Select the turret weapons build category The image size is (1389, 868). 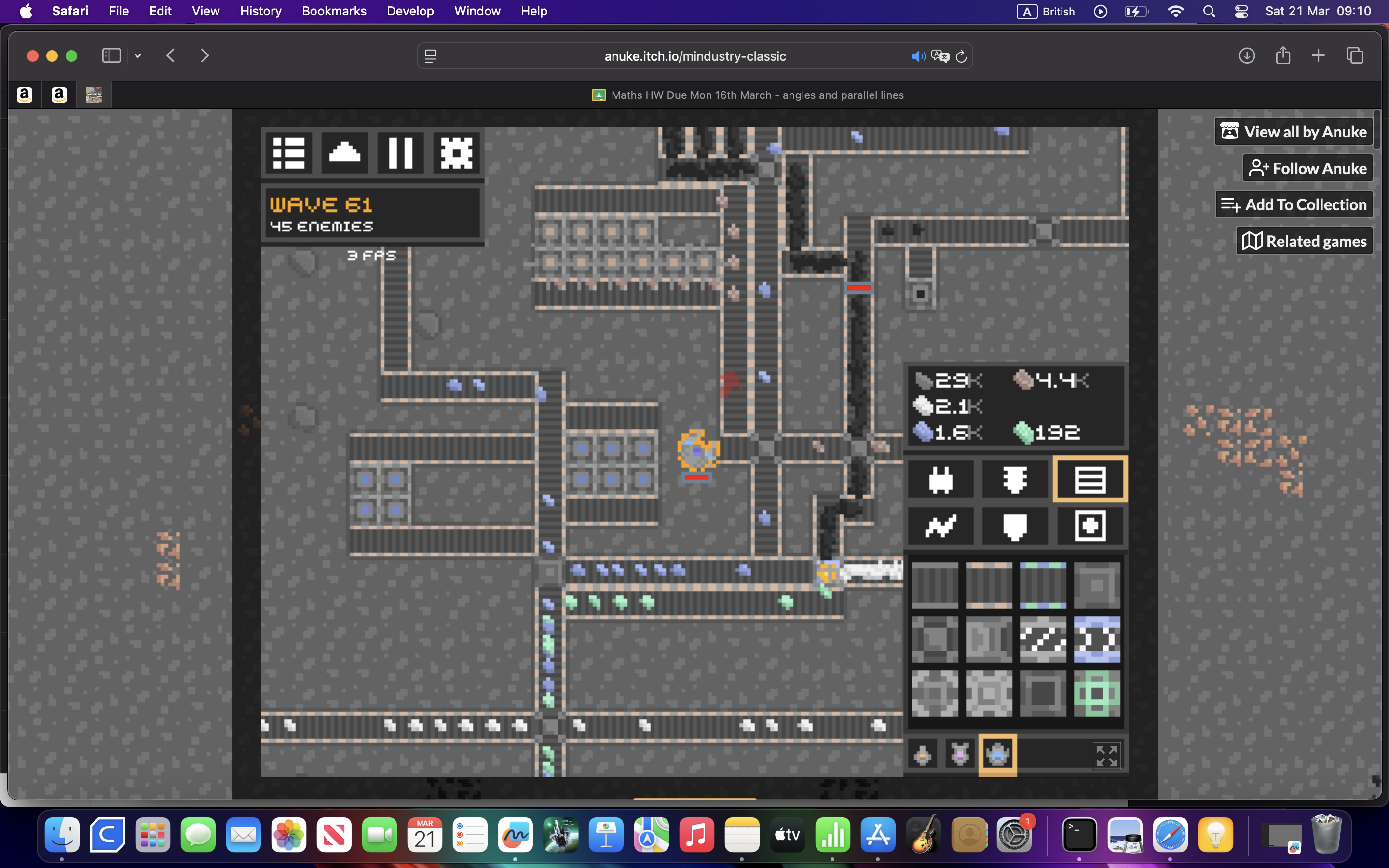coord(941,480)
